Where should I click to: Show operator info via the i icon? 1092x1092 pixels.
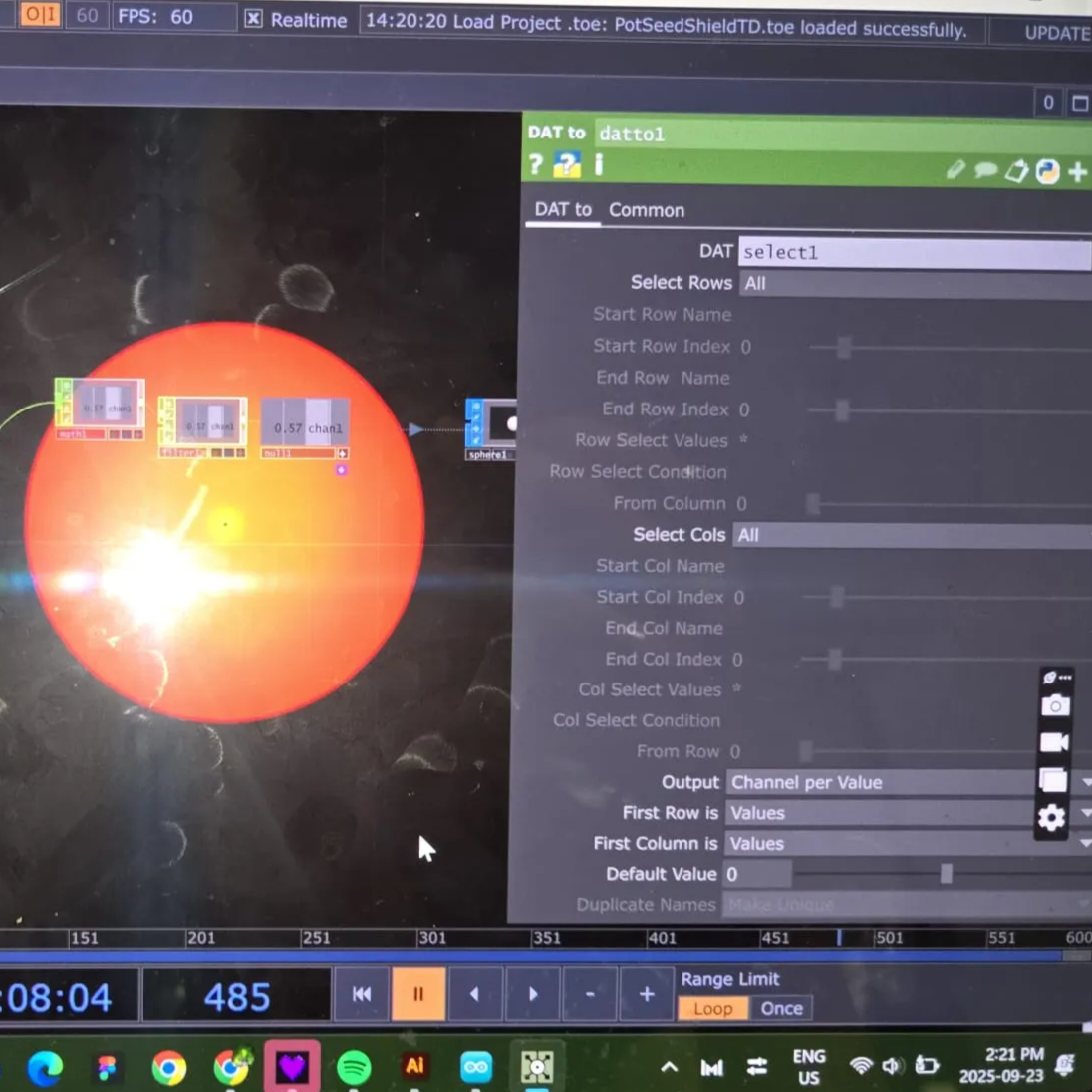599,164
